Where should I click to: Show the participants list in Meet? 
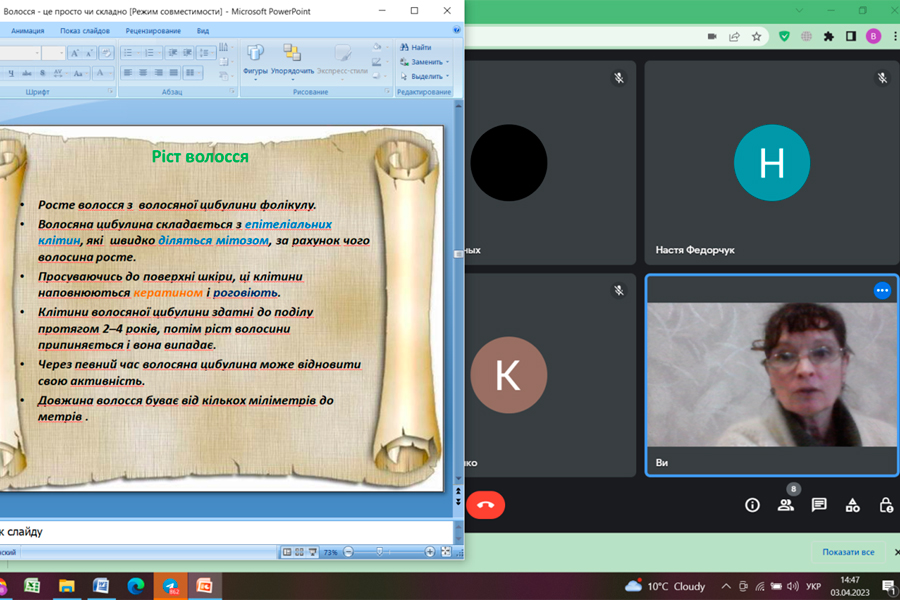786,505
